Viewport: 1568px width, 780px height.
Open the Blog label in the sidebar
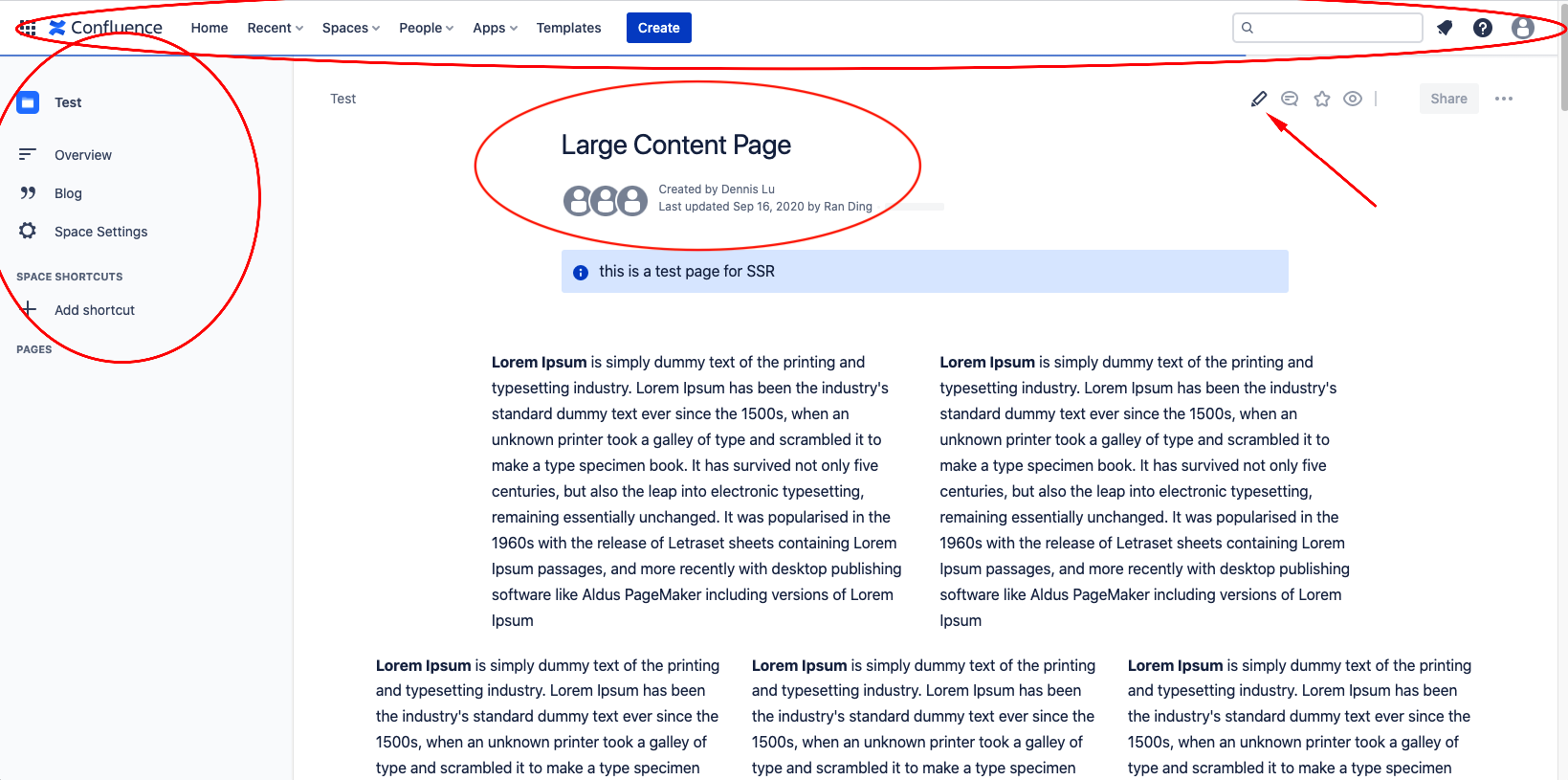(68, 193)
